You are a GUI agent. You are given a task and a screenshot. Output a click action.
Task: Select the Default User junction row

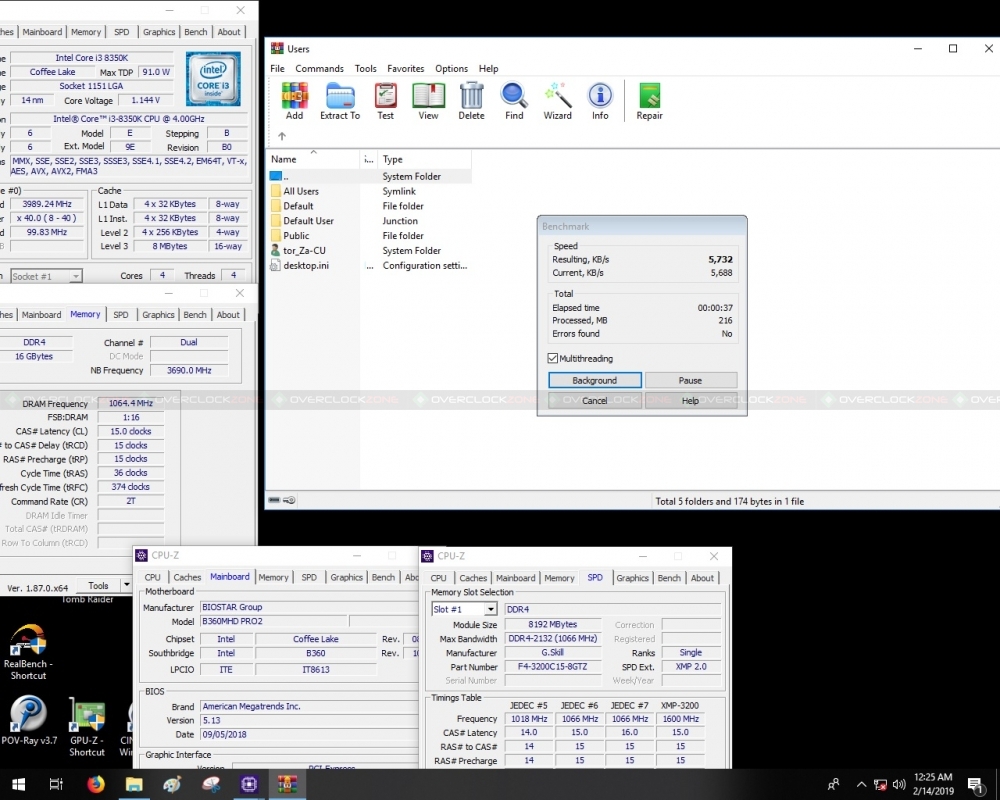[308, 221]
